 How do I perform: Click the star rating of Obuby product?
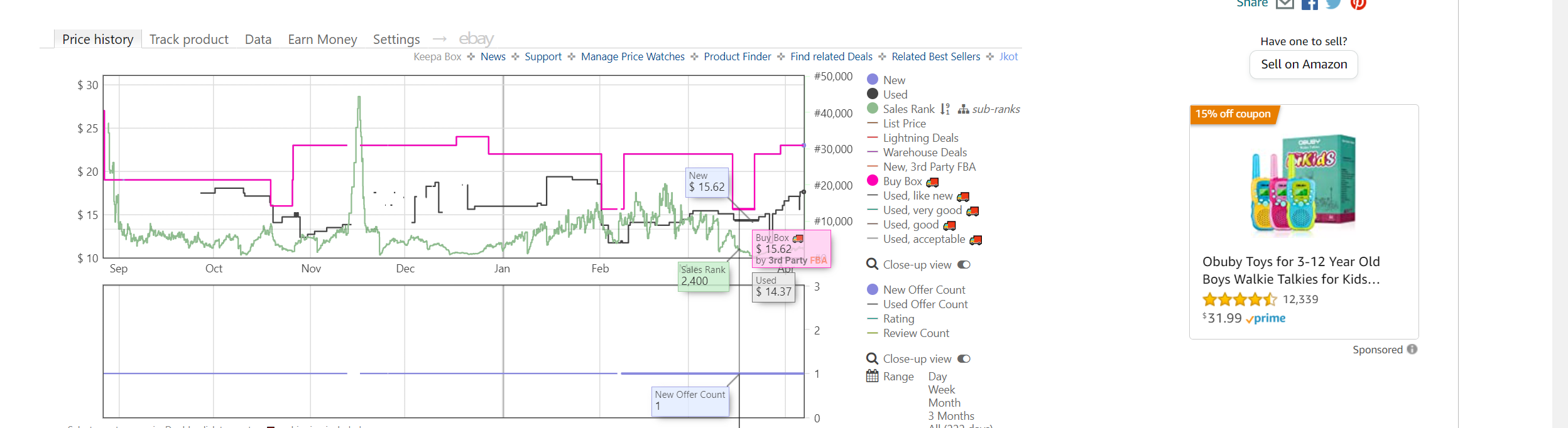pyautogui.click(x=1239, y=299)
